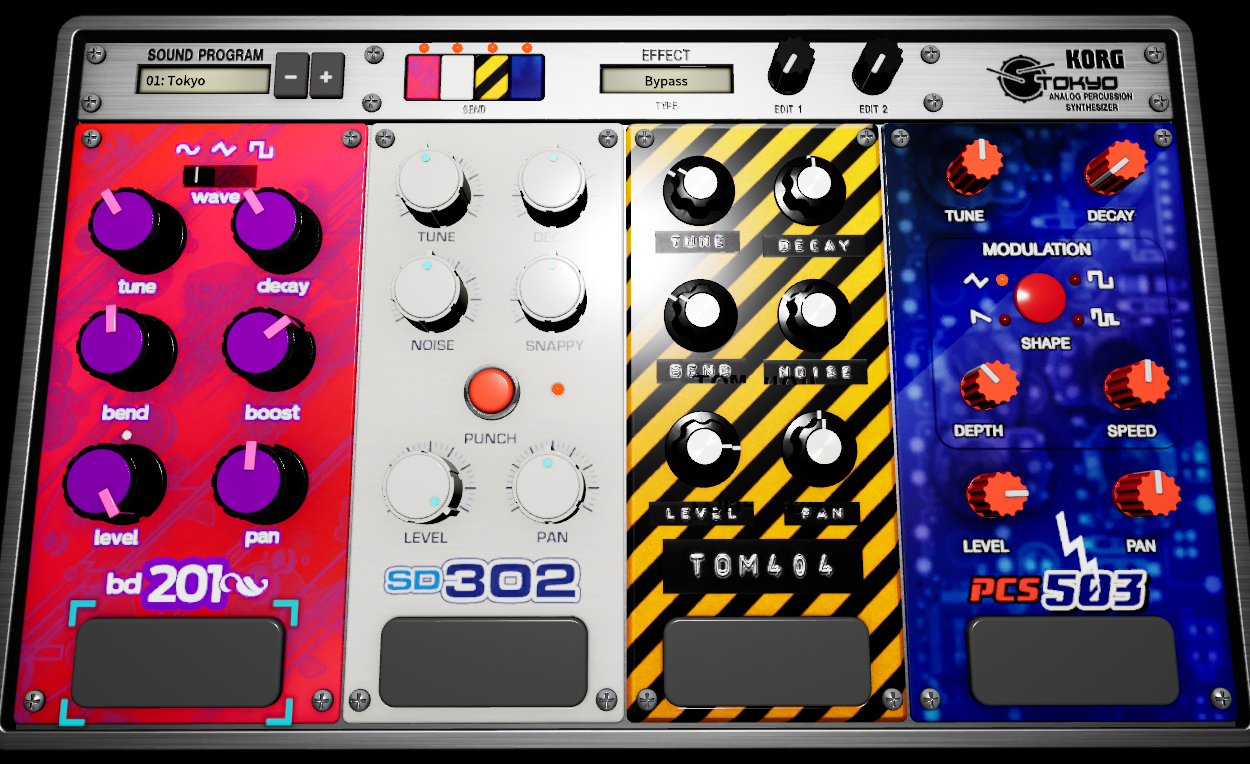Toggle the bd201 wave selector switch
Screen dimensions: 1250x764
click(x=219, y=176)
